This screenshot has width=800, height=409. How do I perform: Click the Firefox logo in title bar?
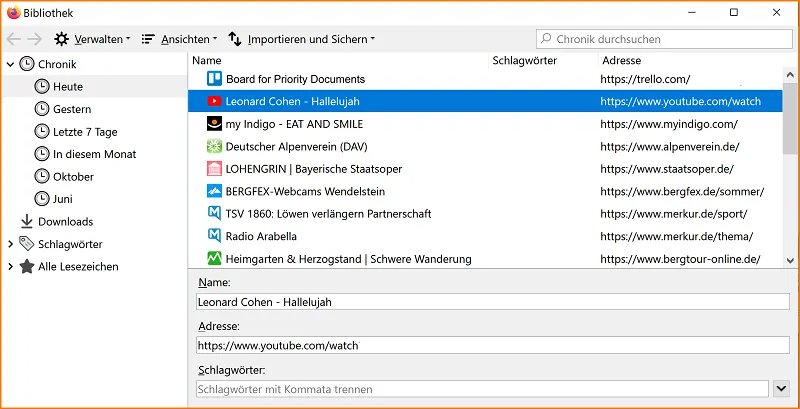[14, 12]
